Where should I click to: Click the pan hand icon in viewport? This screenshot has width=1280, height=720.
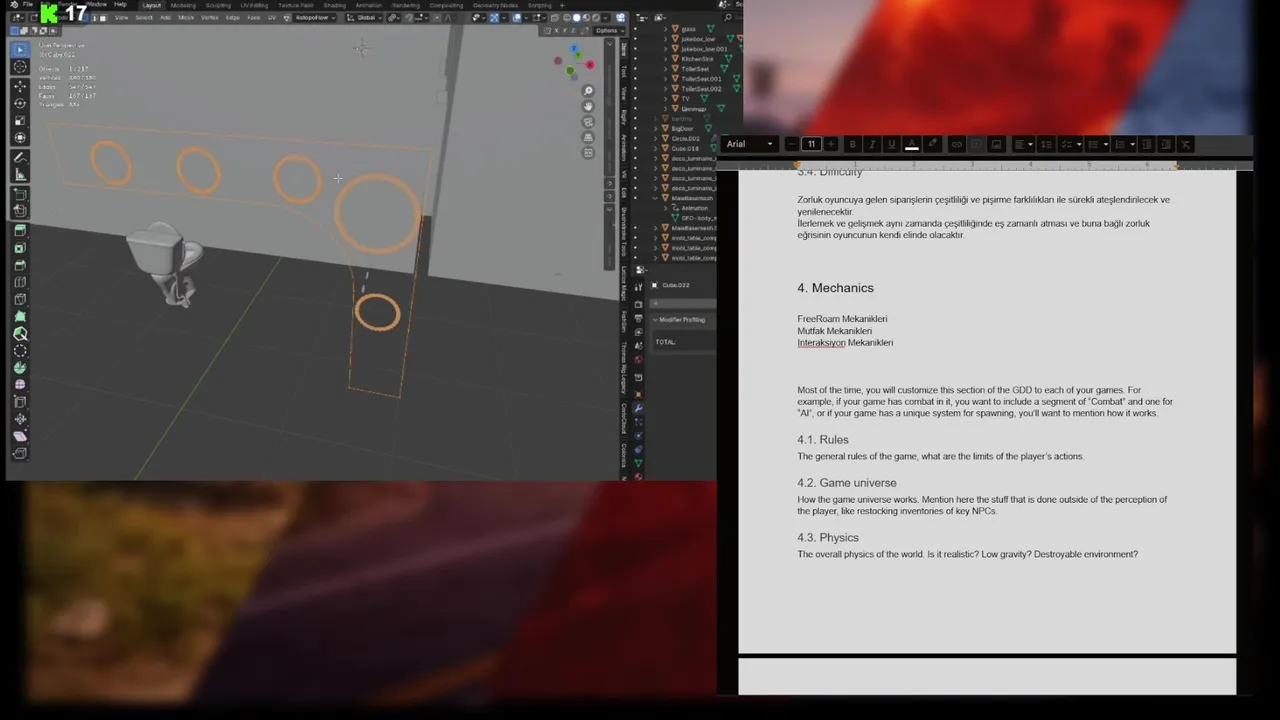click(589, 106)
